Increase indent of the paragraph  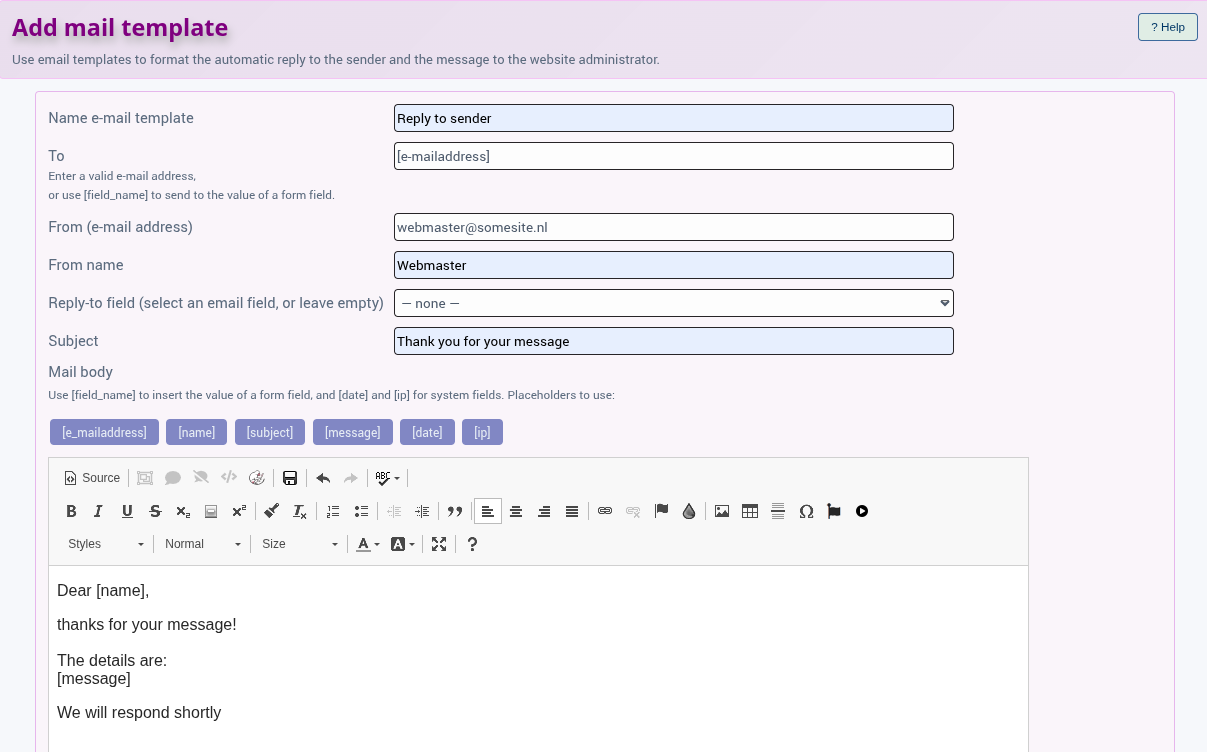[422, 511]
